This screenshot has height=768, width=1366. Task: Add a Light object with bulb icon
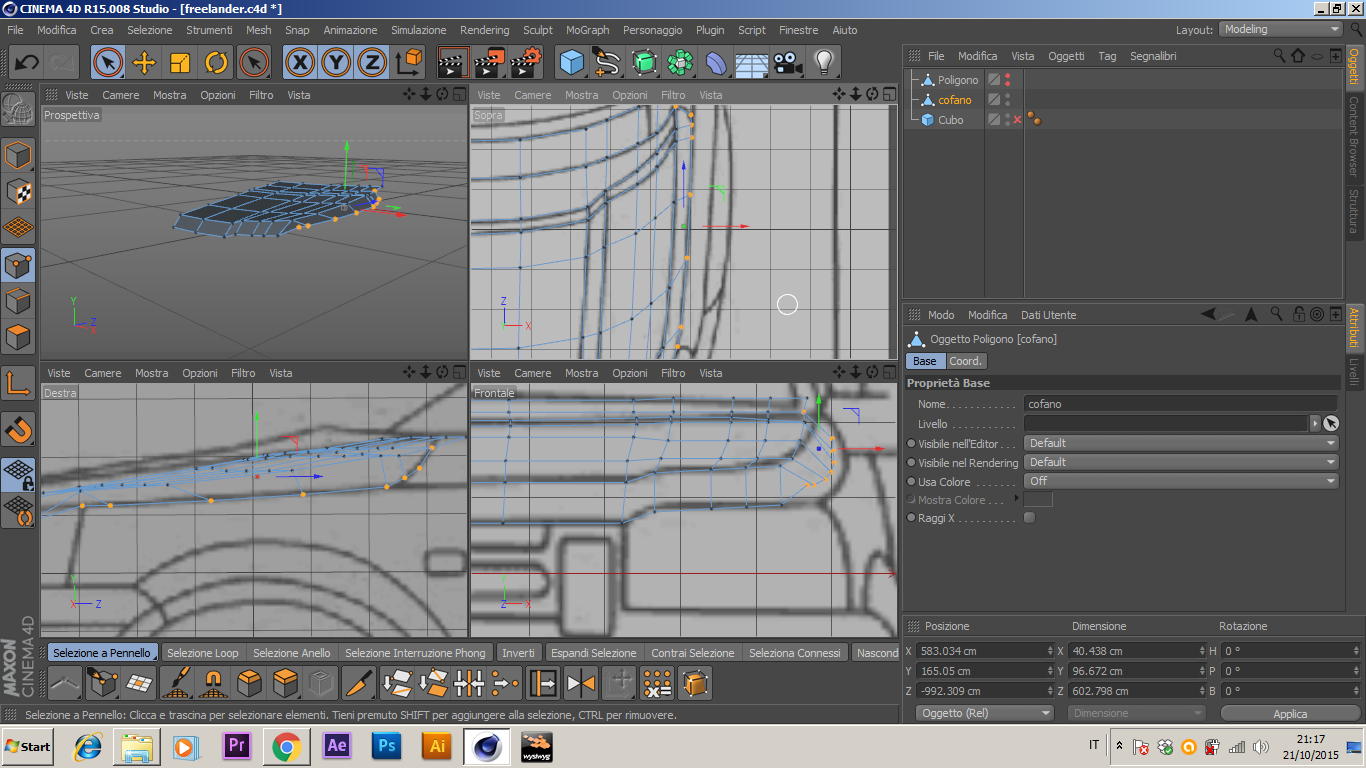pos(824,63)
